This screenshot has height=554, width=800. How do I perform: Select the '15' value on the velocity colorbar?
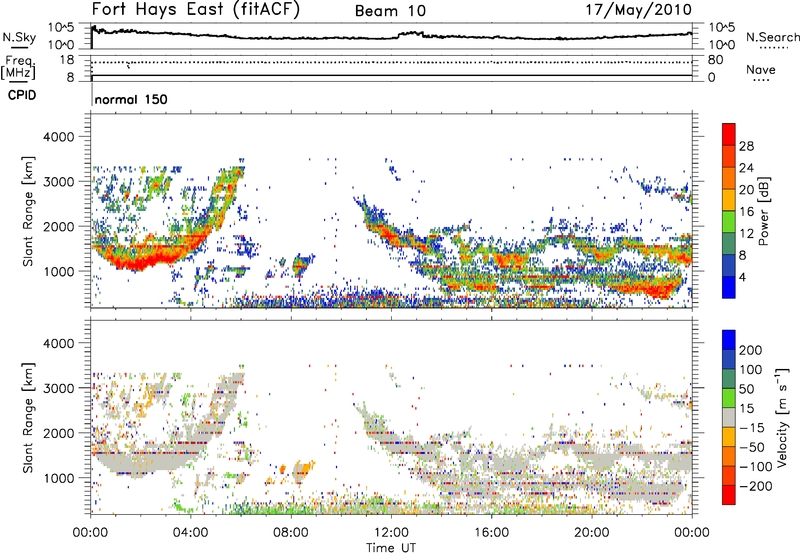point(746,409)
